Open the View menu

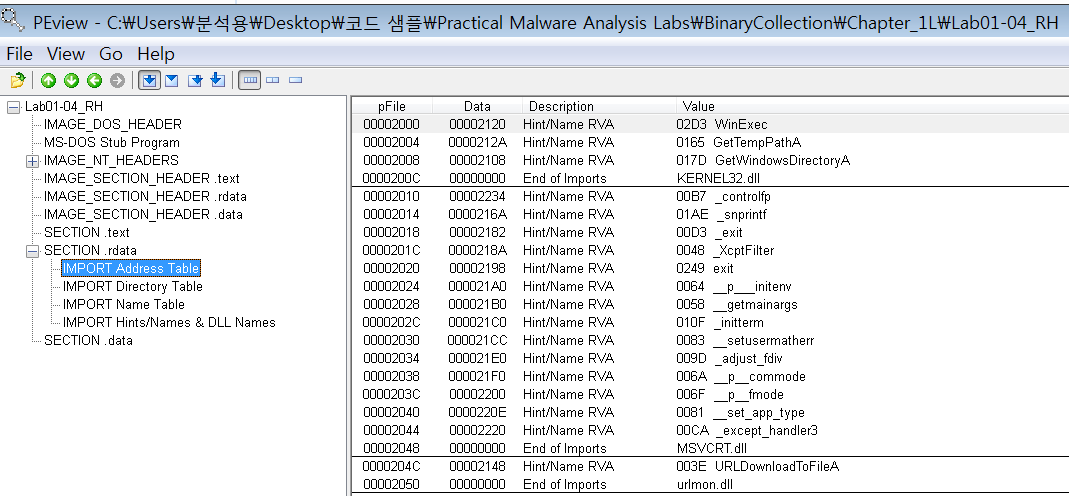(65, 54)
